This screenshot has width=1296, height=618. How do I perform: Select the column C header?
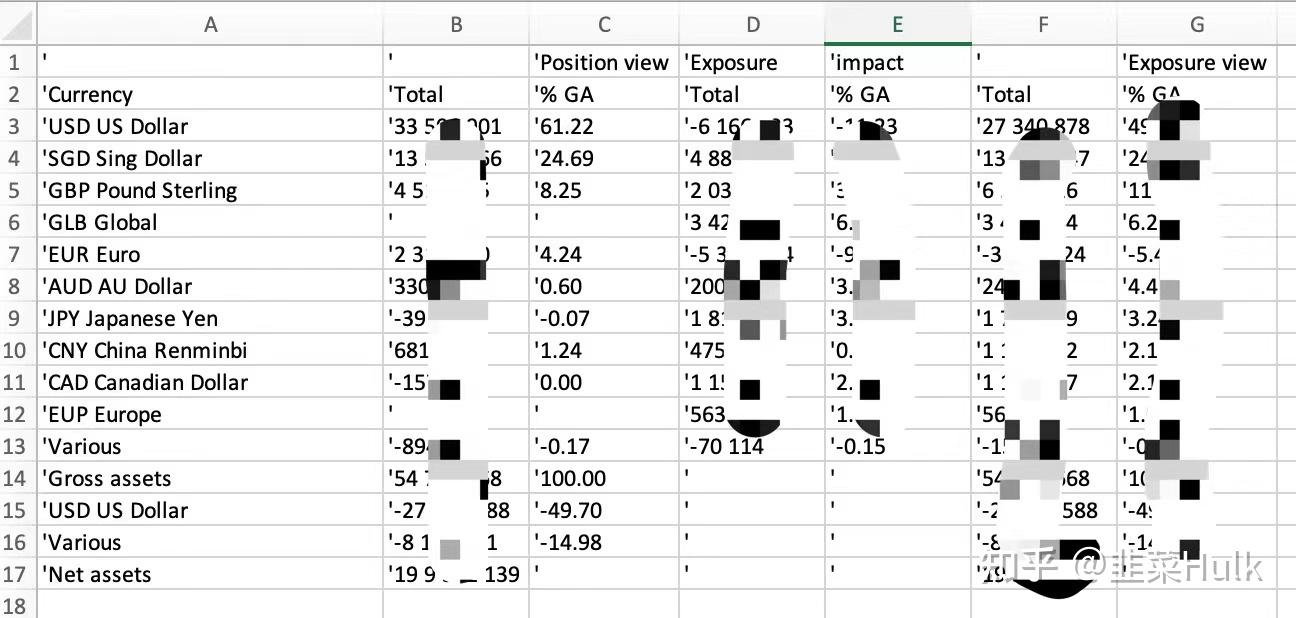pyautogui.click(x=604, y=24)
